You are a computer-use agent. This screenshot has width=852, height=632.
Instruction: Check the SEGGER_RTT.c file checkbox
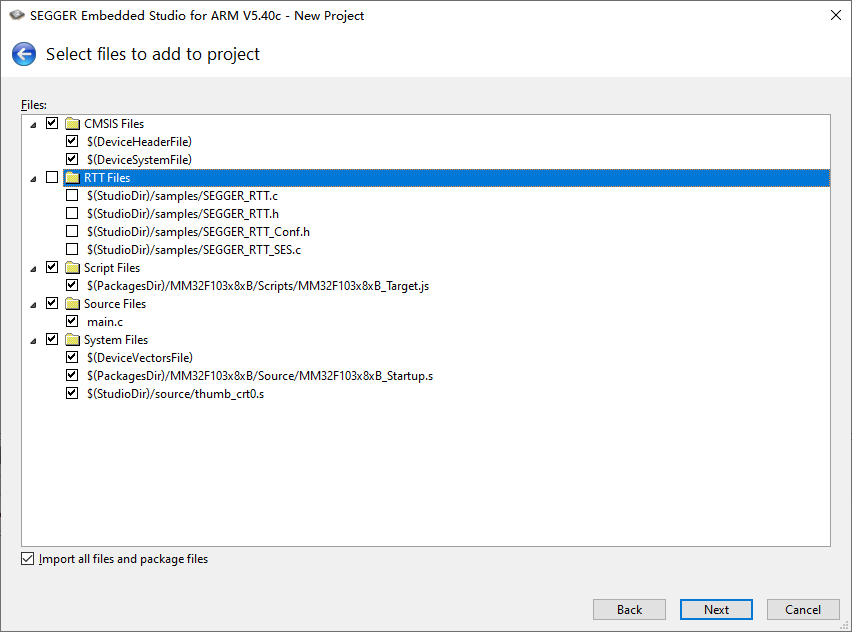72,195
